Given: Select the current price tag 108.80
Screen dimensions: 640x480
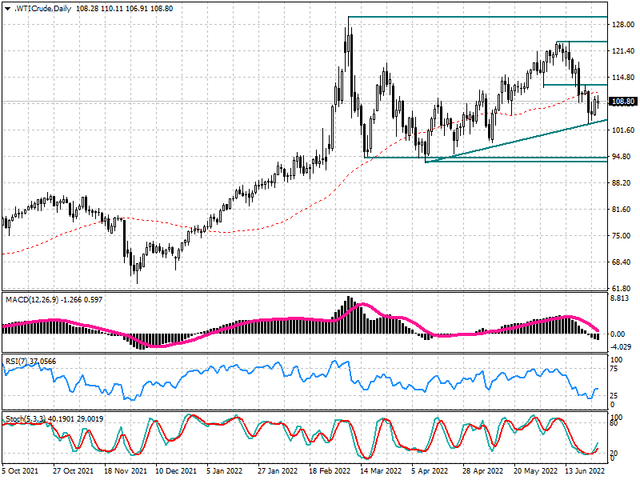Looking at the screenshot, I should 623,101.
